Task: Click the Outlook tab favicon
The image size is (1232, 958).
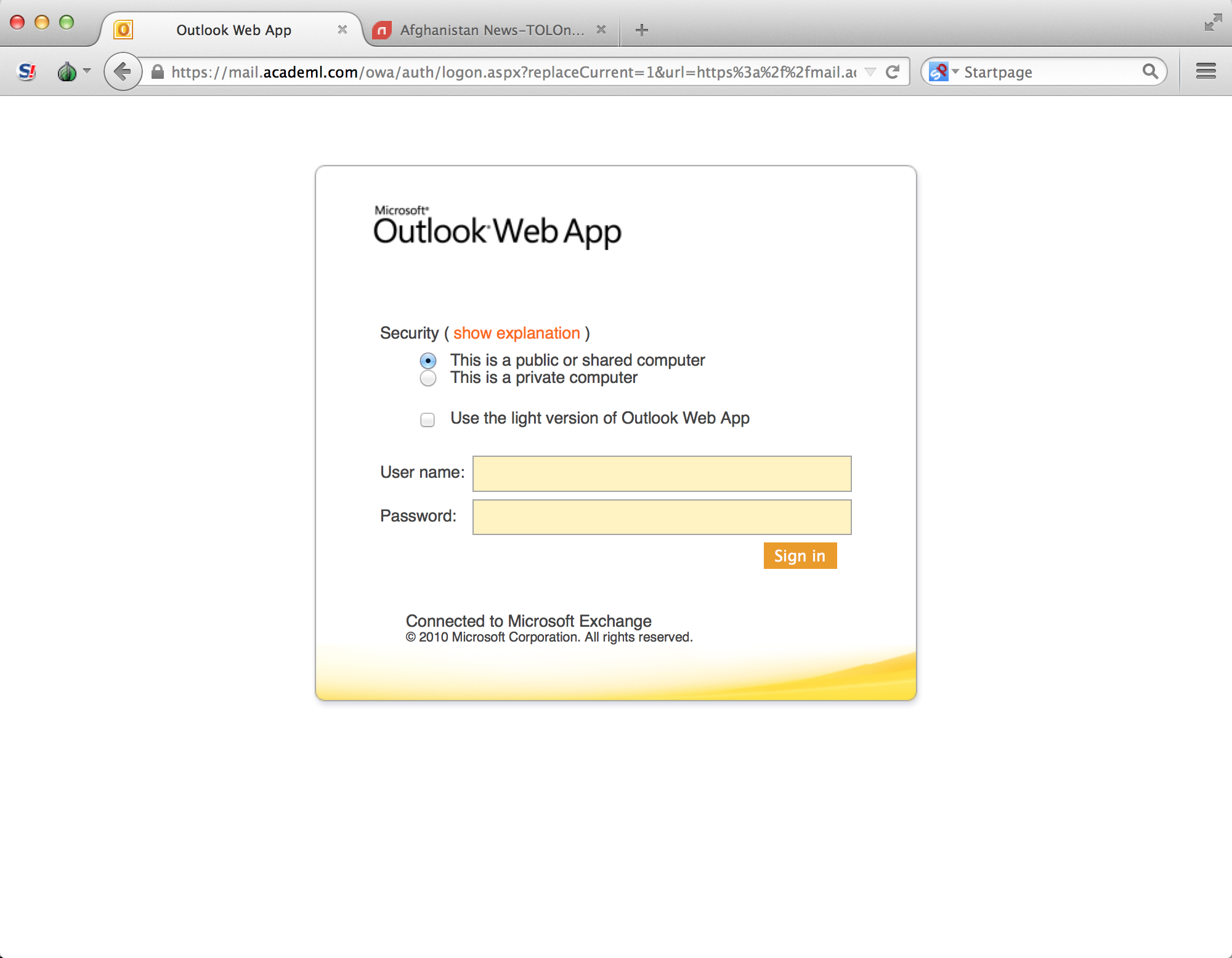Action: [123, 30]
